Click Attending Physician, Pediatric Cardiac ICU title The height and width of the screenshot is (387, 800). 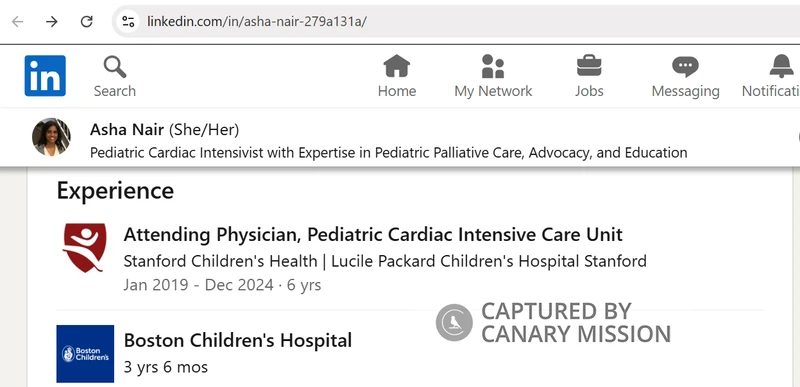(x=373, y=235)
